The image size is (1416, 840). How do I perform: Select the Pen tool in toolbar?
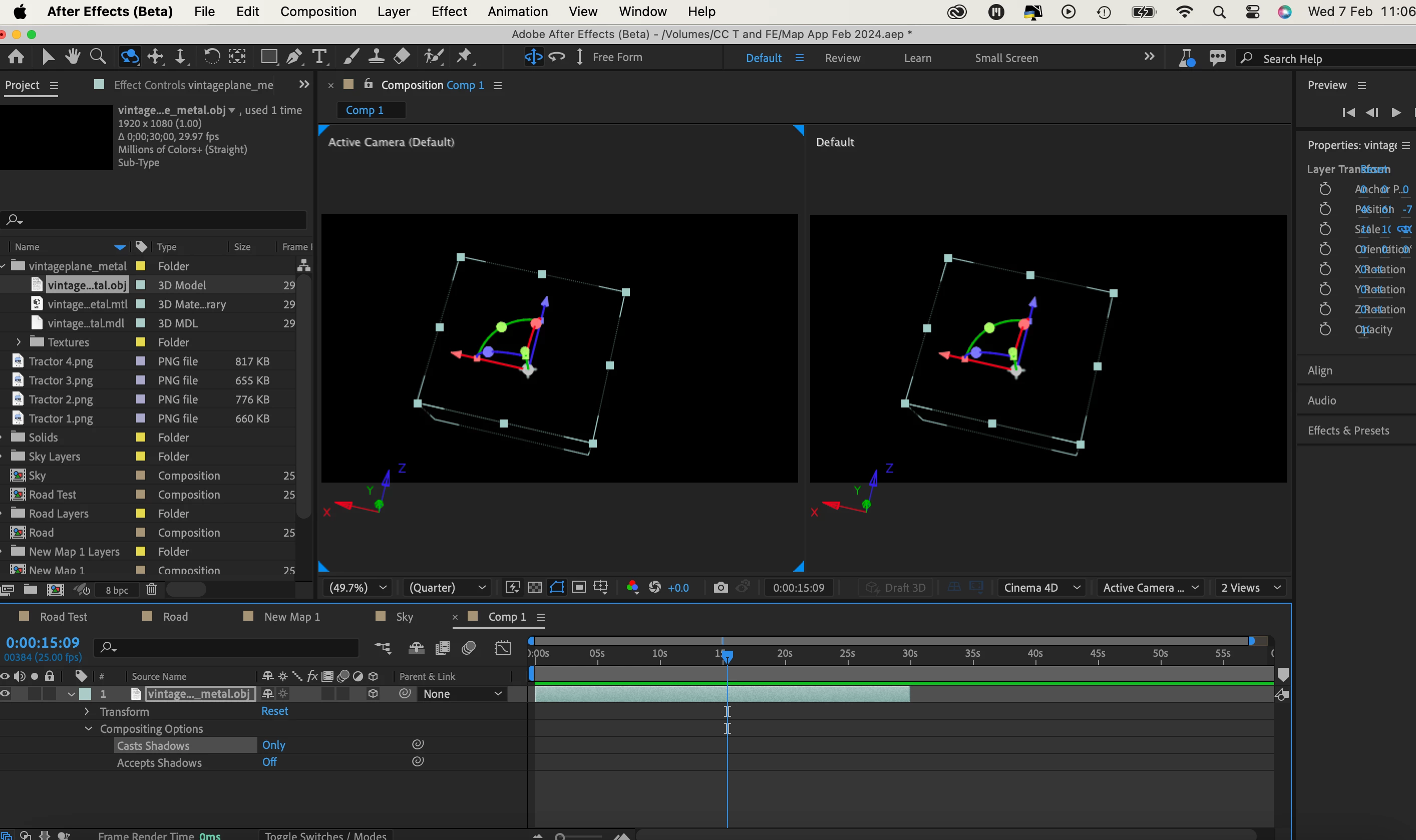click(x=293, y=57)
